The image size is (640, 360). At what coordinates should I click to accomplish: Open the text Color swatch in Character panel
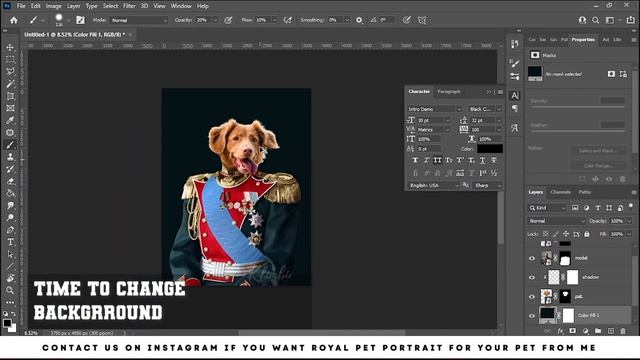pyautogui.click(x=490, y=149)
